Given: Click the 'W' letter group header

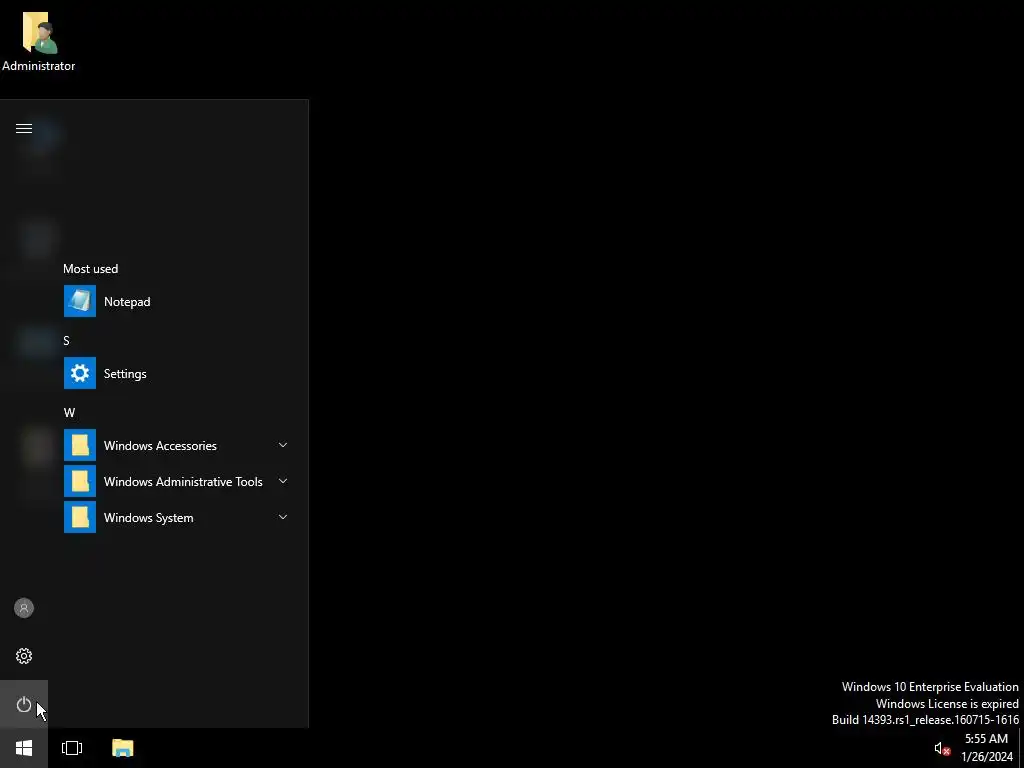Looking at the screenshot, I should point(69,412).
